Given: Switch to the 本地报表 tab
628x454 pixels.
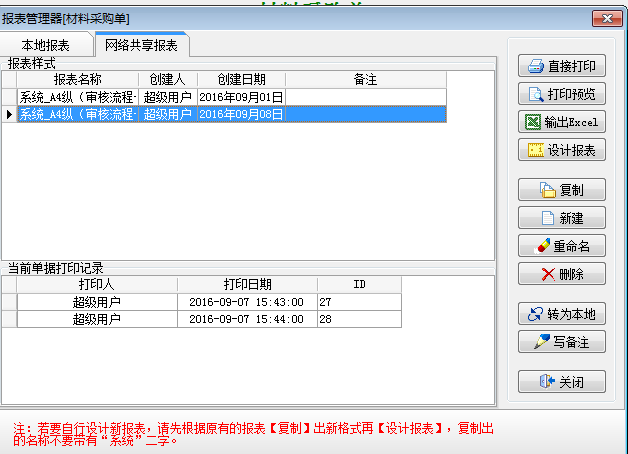Looking at the screenshot, I should [x=46, y=45].
